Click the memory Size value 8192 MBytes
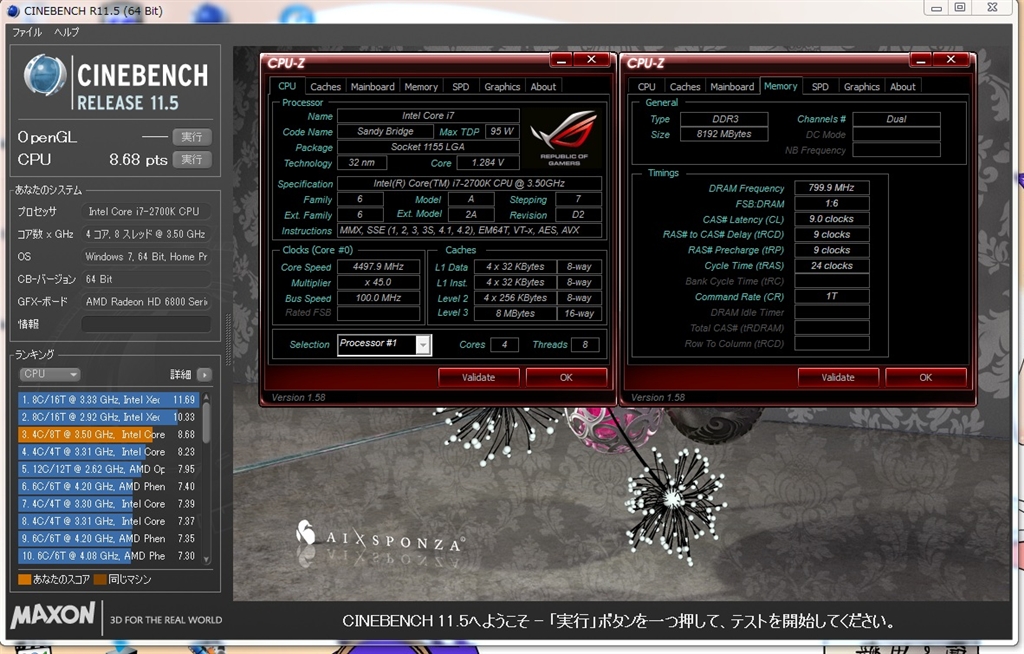The width and height of the screenshot is (1024, 654). click(724, 134)
